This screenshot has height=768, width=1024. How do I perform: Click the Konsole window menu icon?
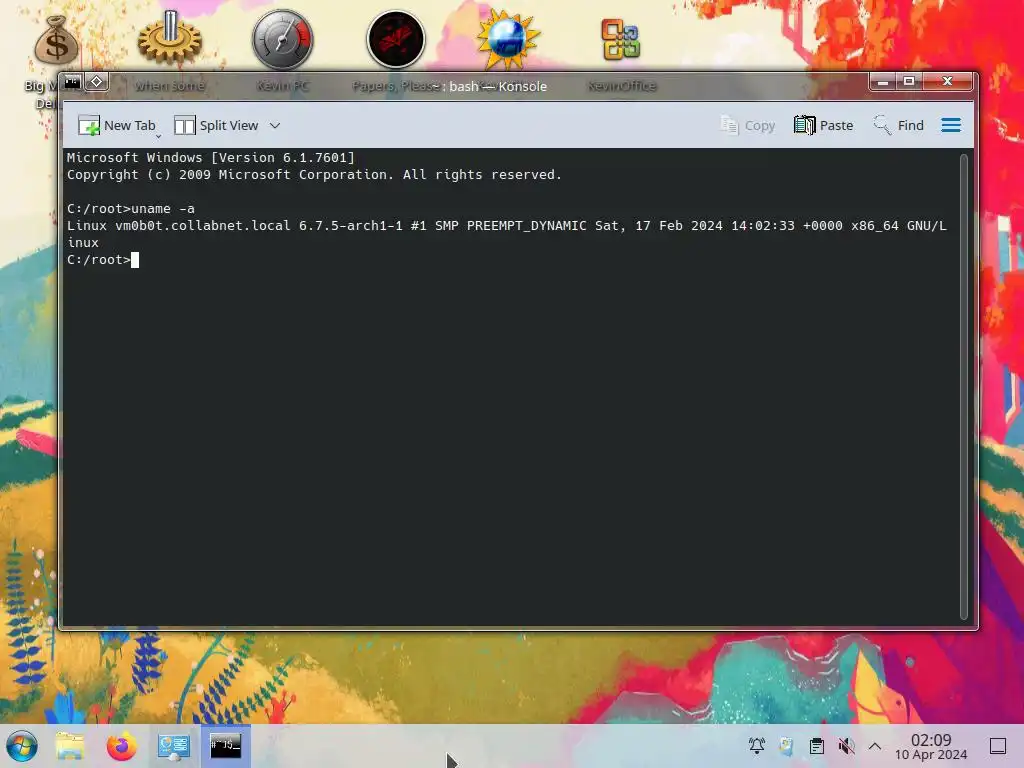tap(72, 82)
